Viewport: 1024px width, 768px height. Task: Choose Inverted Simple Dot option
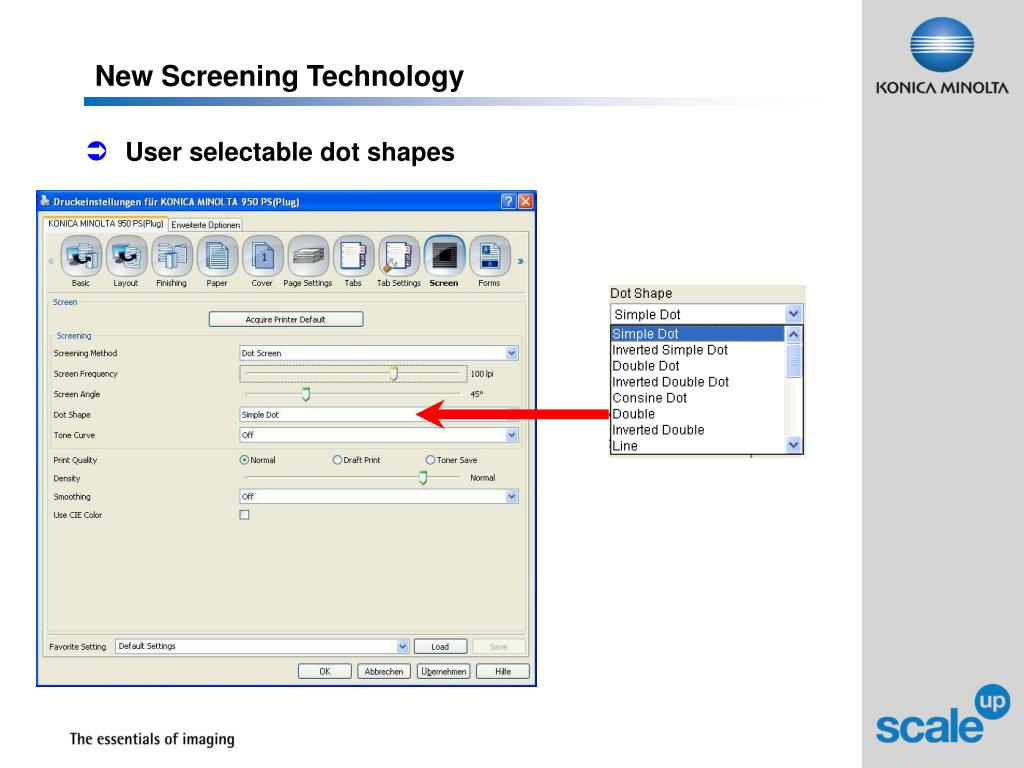point(697,350)
